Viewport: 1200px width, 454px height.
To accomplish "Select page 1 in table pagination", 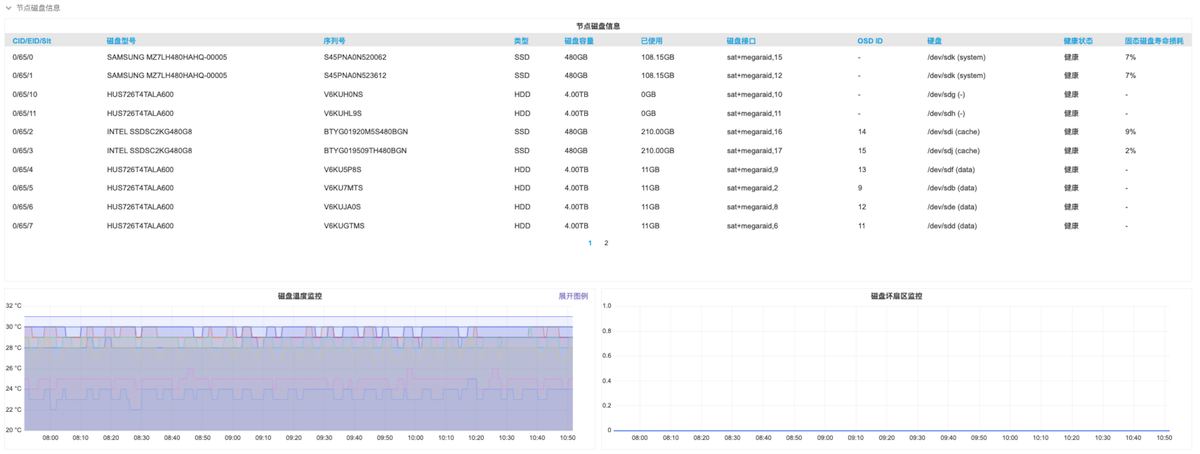I will (590, 243).
